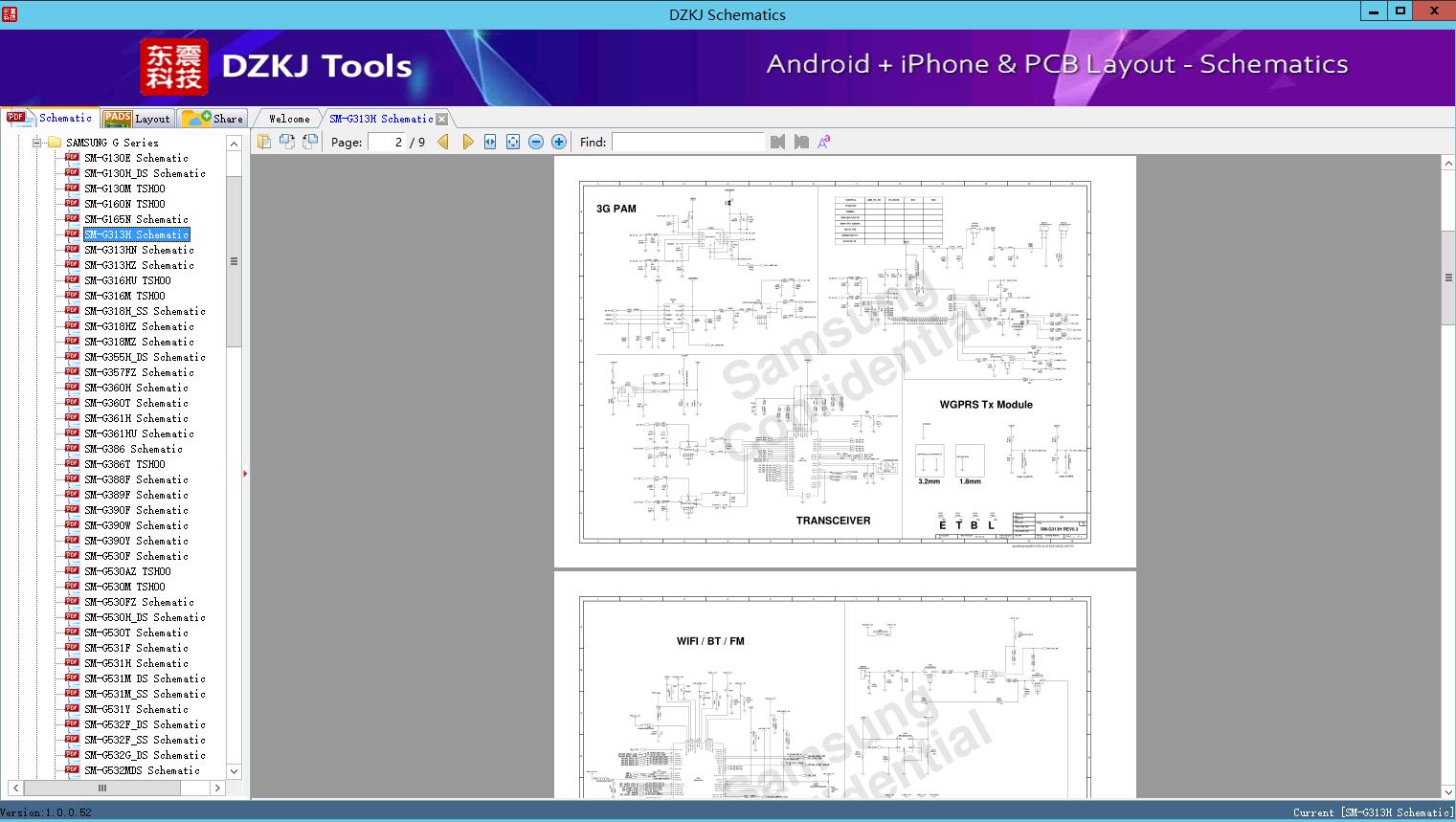Screen dimensions: 1456x822
Task: Select the SAMSUNG G Series folder icon
Action: click(55, 143)
